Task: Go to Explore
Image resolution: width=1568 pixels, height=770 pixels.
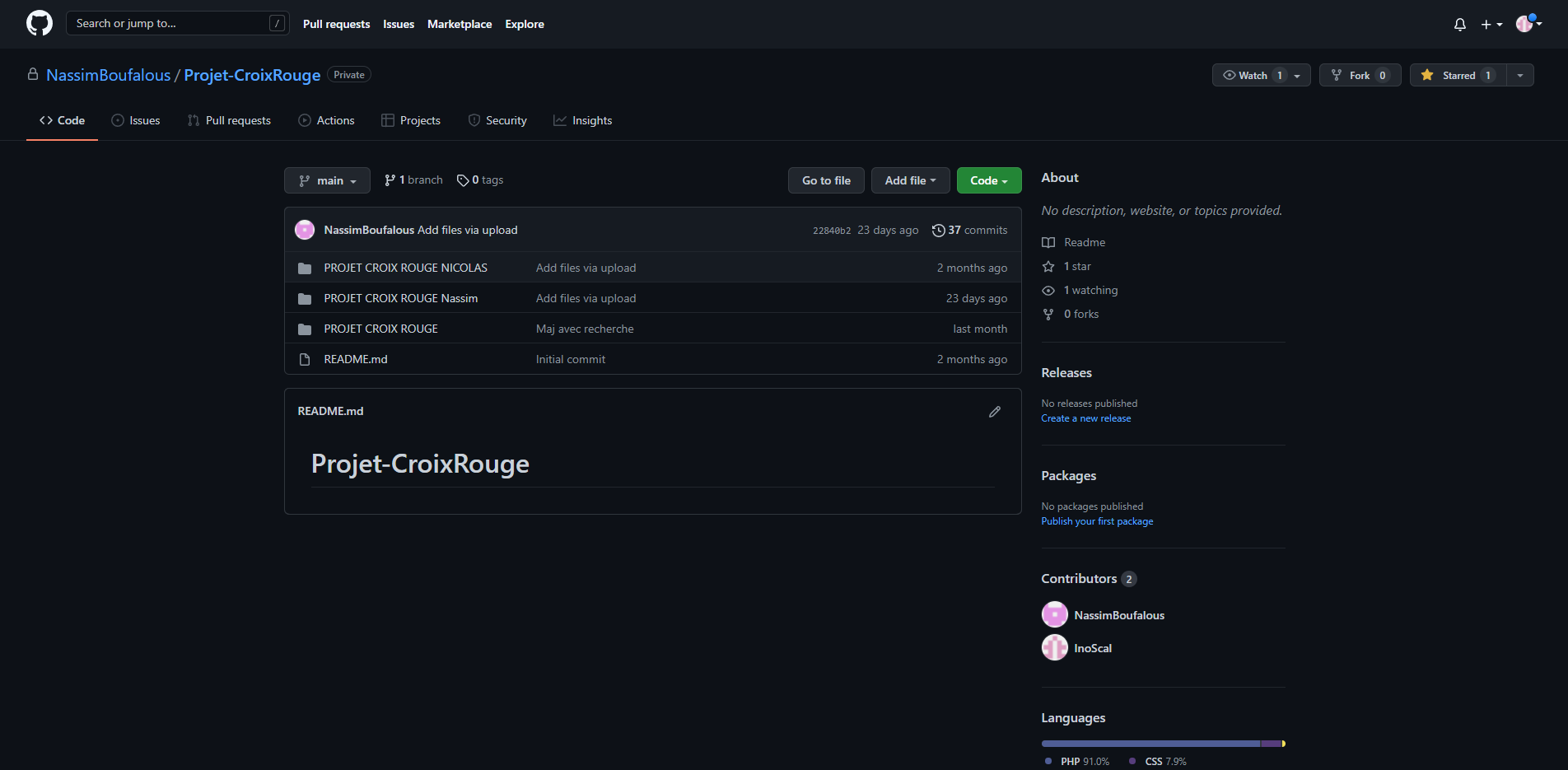Action: click(525, 24)
